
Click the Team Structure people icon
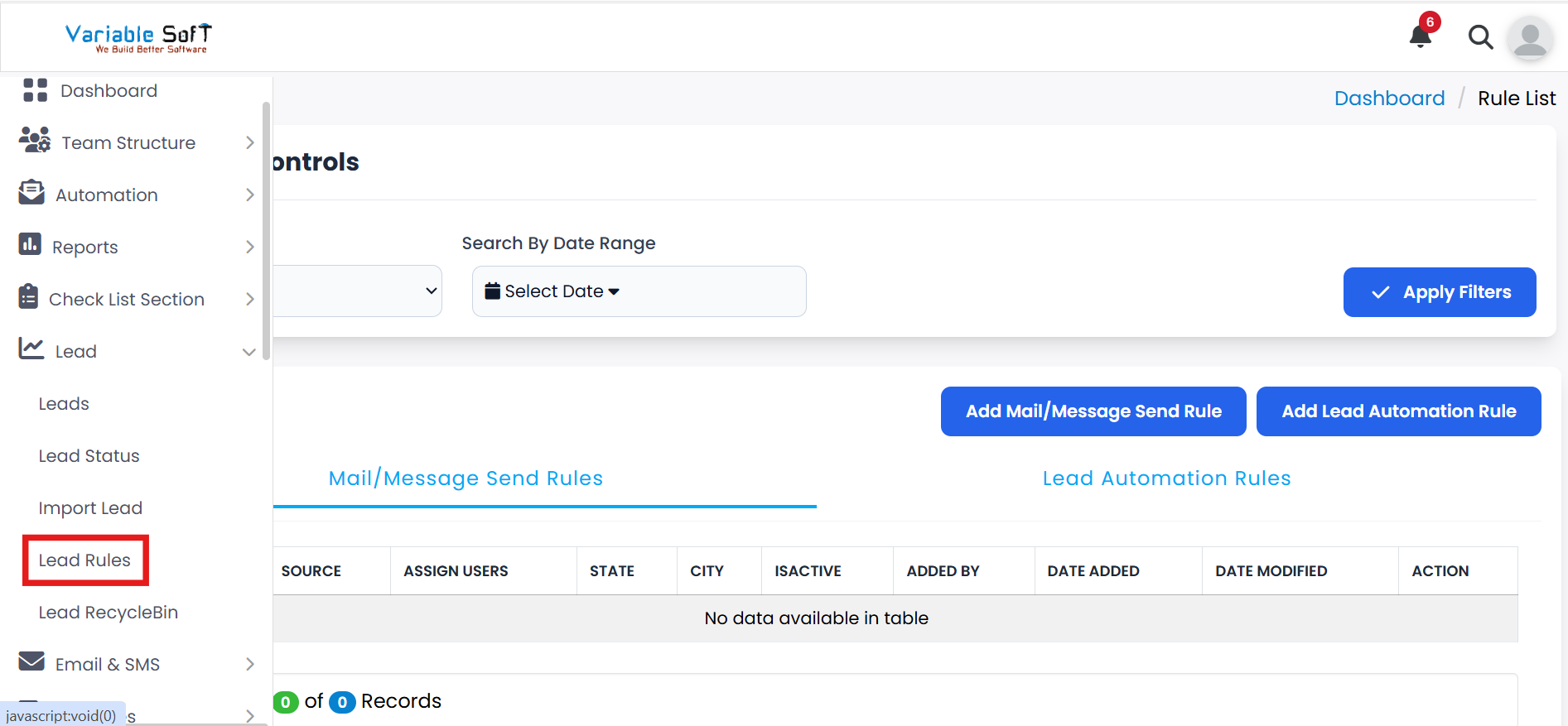[35, 141]
